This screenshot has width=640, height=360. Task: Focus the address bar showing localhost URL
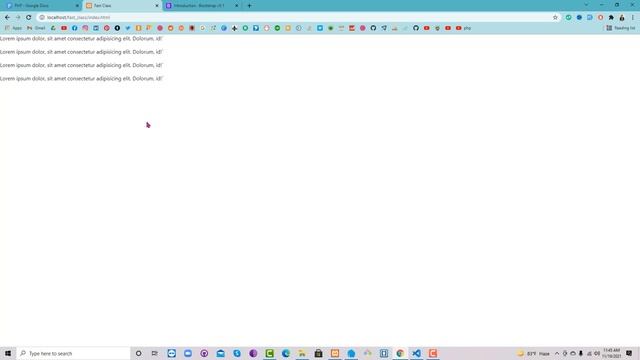click(298, 18)
